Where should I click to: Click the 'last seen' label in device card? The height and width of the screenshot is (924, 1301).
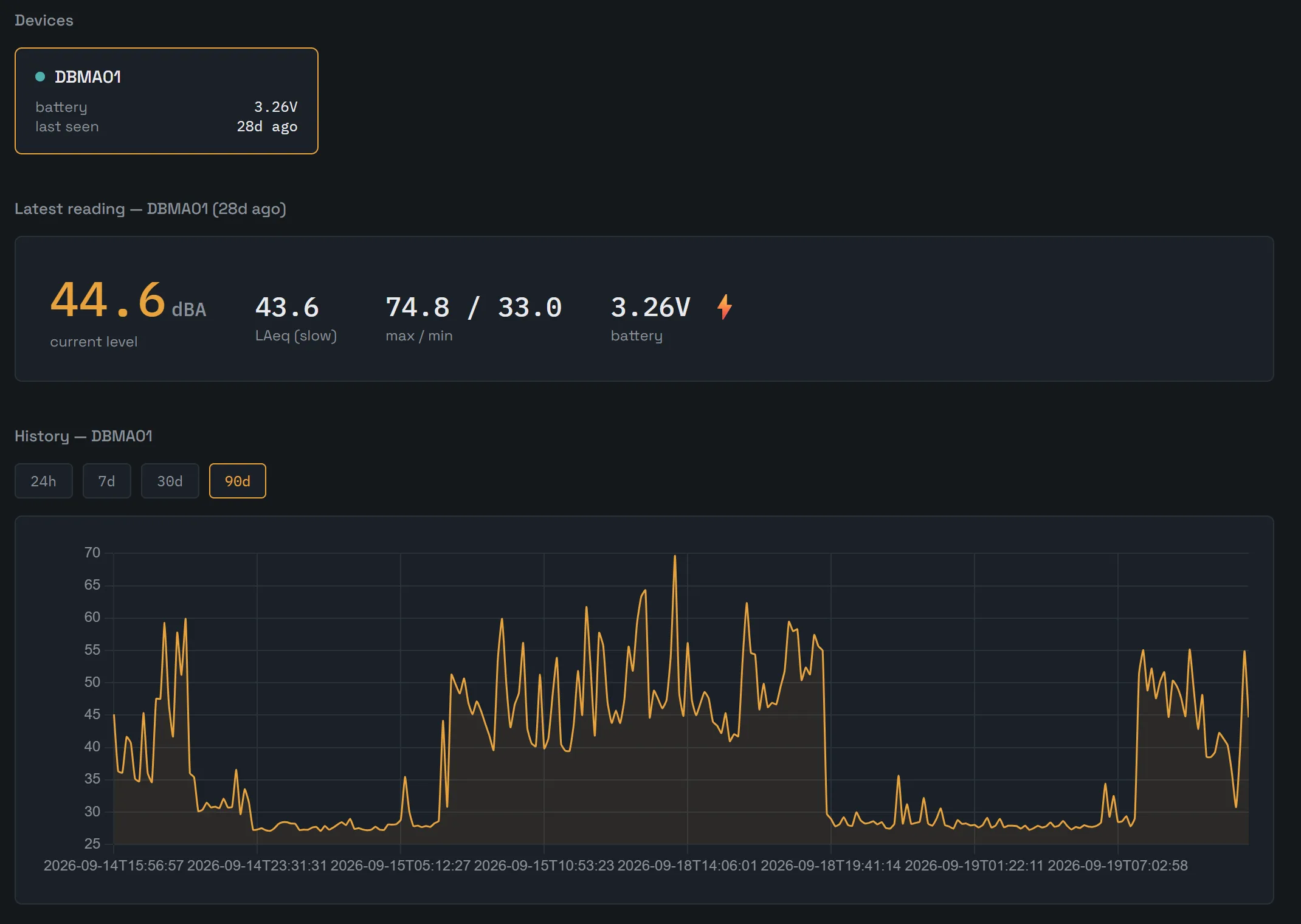[x=67, y=126]
